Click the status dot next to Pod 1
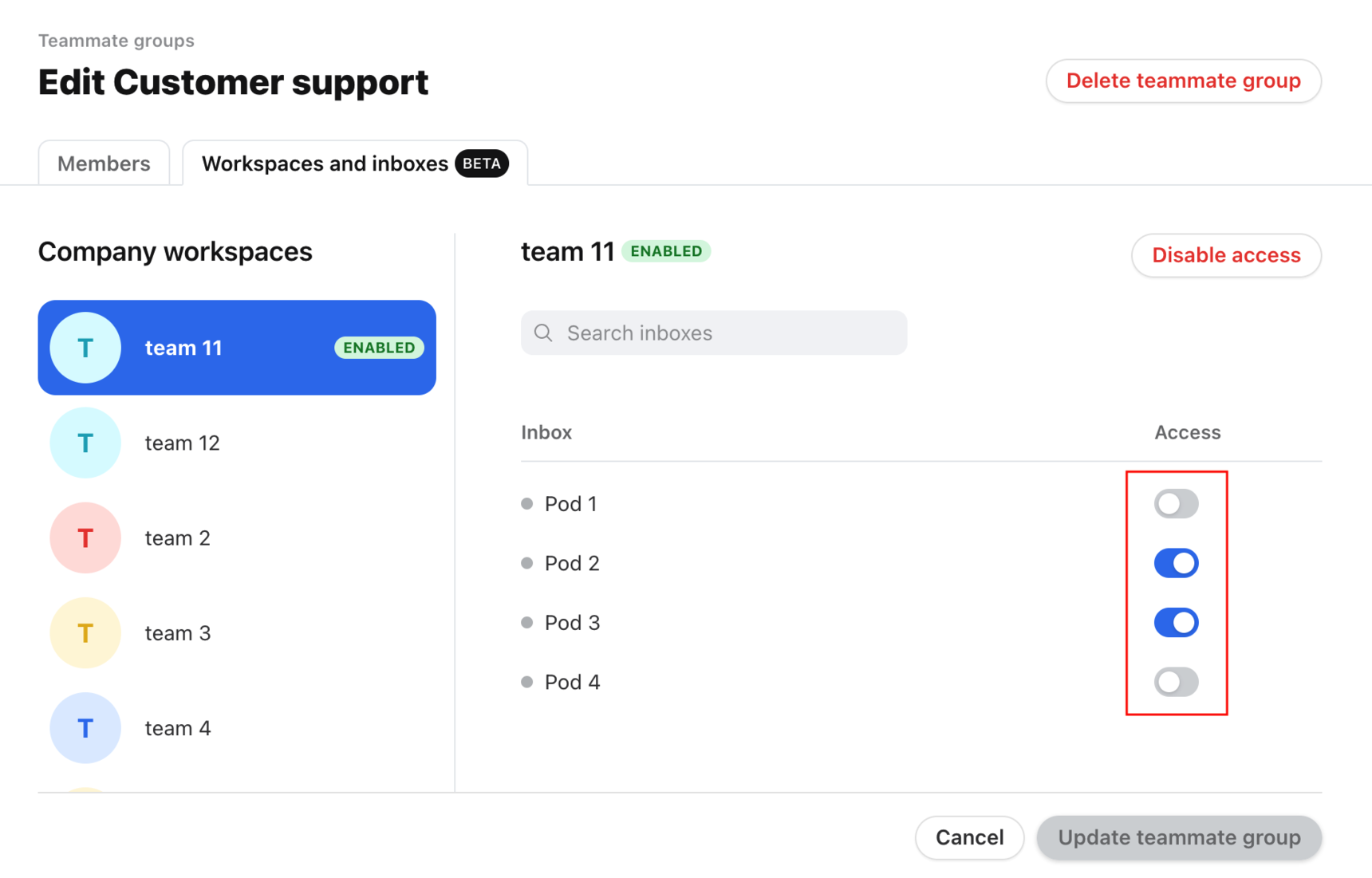The height and width of the screenshot is (878, 1372). tap(526, 503)
